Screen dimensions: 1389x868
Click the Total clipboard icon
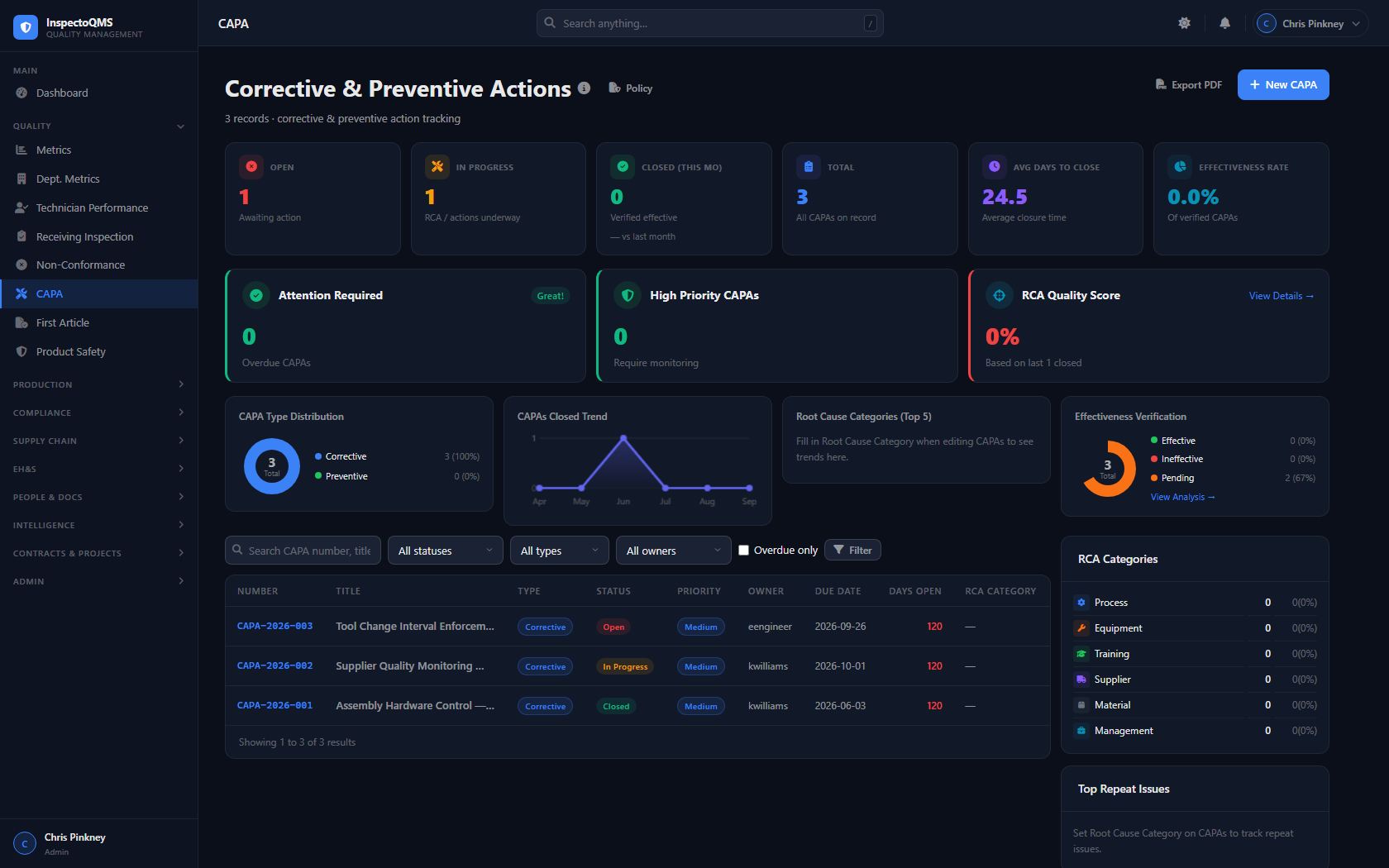tap(809, 166)
